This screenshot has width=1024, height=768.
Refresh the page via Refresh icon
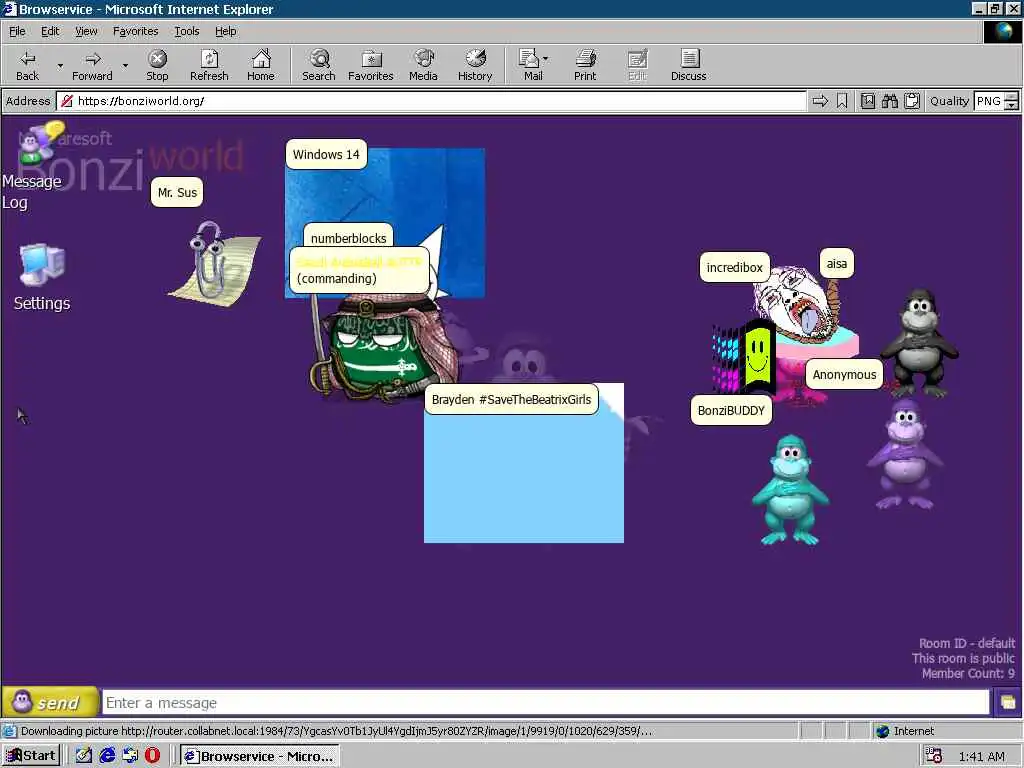pos(209,65)
